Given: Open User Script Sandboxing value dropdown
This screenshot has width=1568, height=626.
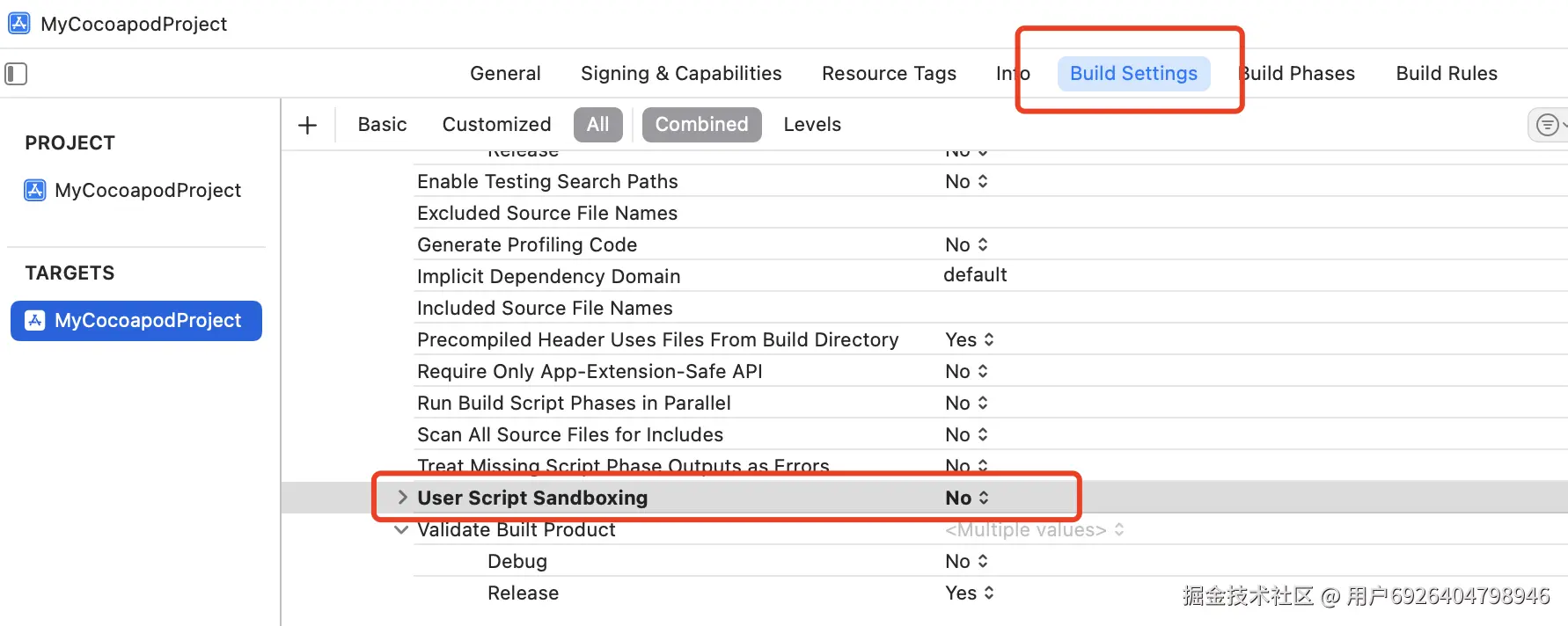Looking at the screenshot, I should coord(967,498).
